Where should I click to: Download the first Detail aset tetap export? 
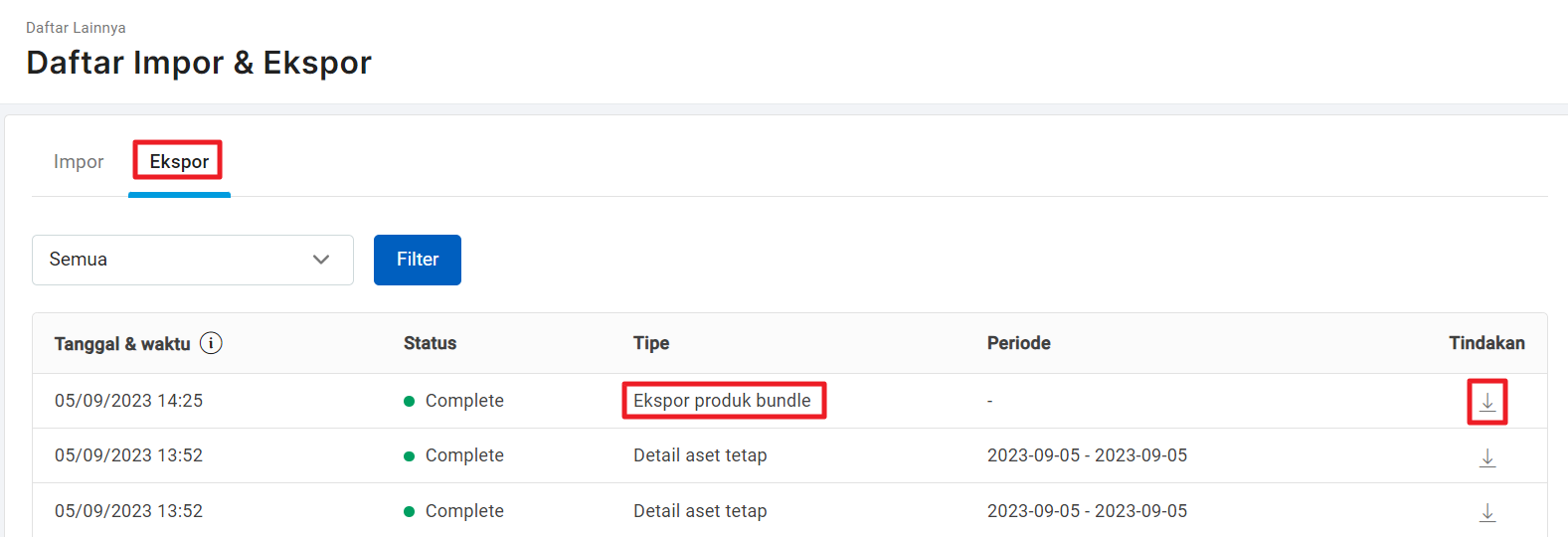[1487, 457]
